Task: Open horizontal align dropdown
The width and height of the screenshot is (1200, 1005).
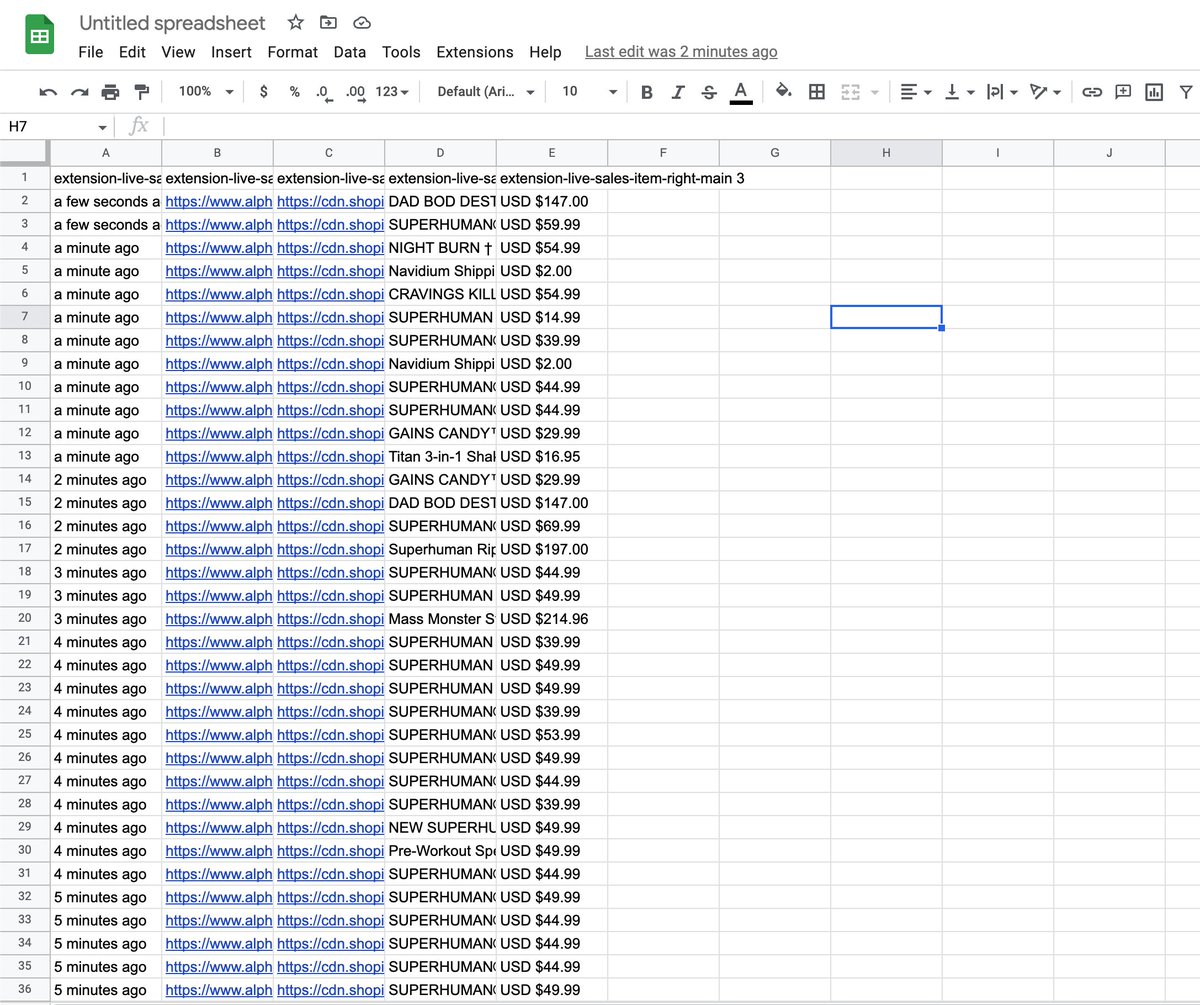Action: (x=915, y=92)
